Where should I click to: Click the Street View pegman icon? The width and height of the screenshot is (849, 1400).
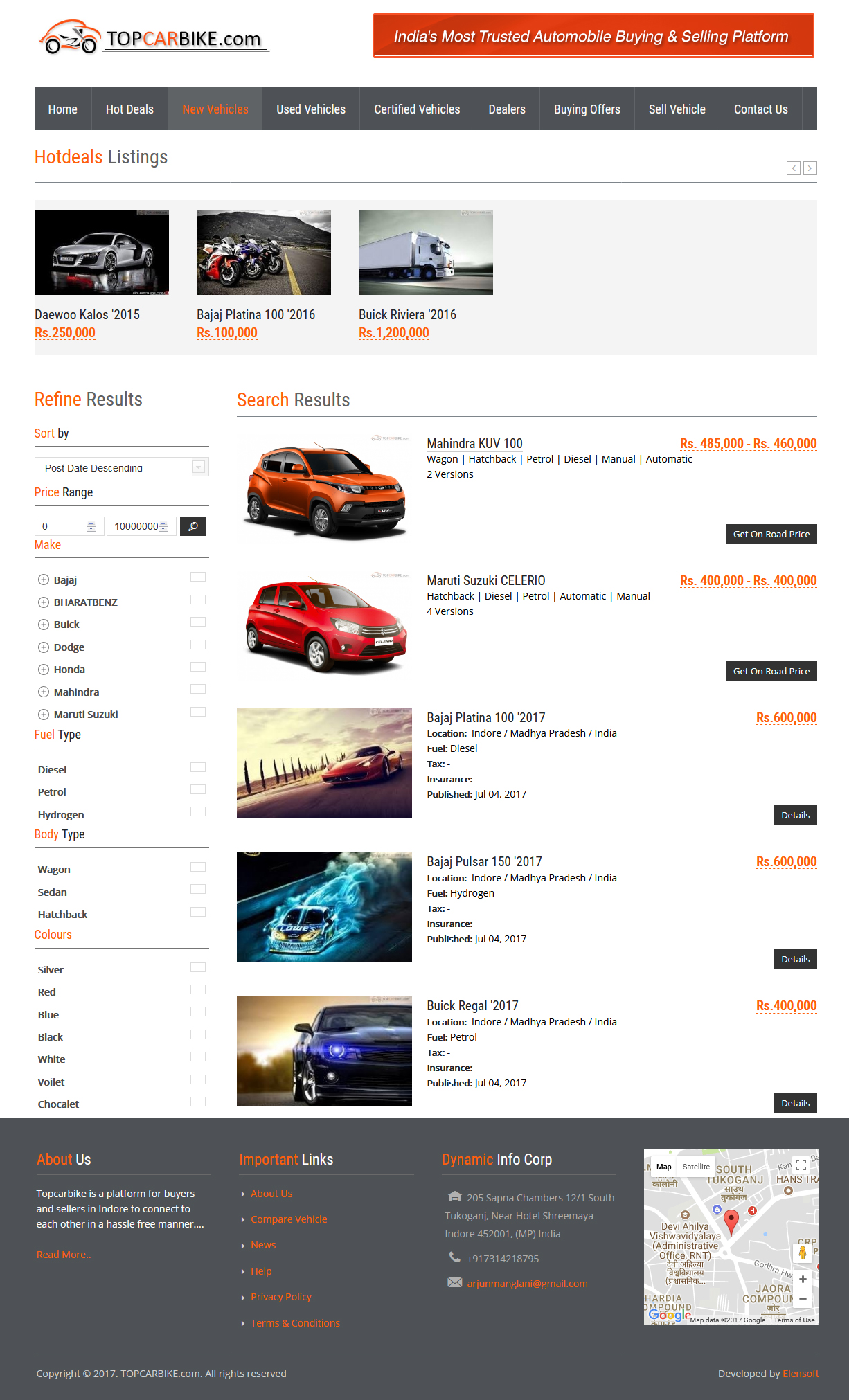803,1253
